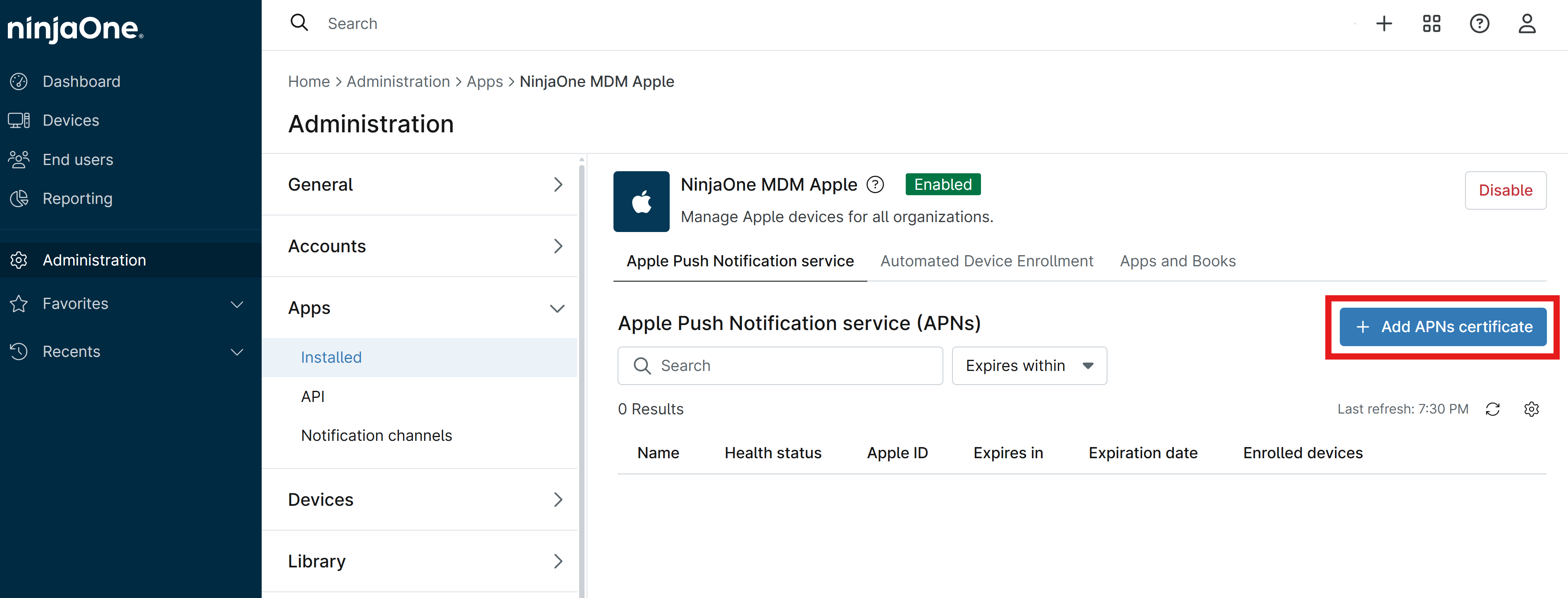Expand Favorites section chevron
The width and height of the screenshot is (1568, 598).
[237, 304]
